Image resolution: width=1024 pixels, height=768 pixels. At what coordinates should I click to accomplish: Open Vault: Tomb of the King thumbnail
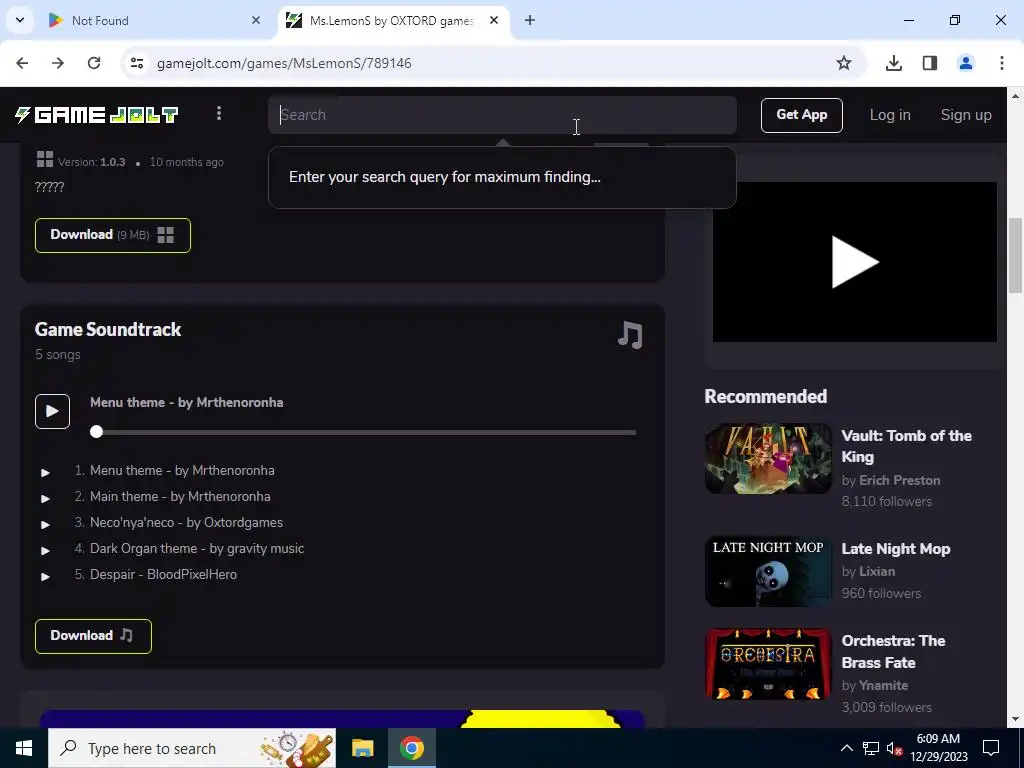pos(768,458)
